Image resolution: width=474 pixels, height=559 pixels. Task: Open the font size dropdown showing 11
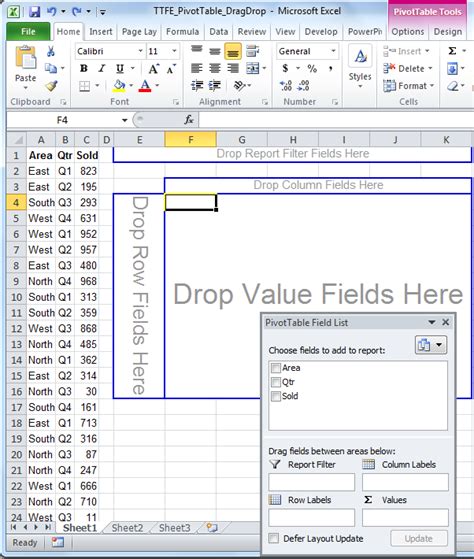(174, 51)
